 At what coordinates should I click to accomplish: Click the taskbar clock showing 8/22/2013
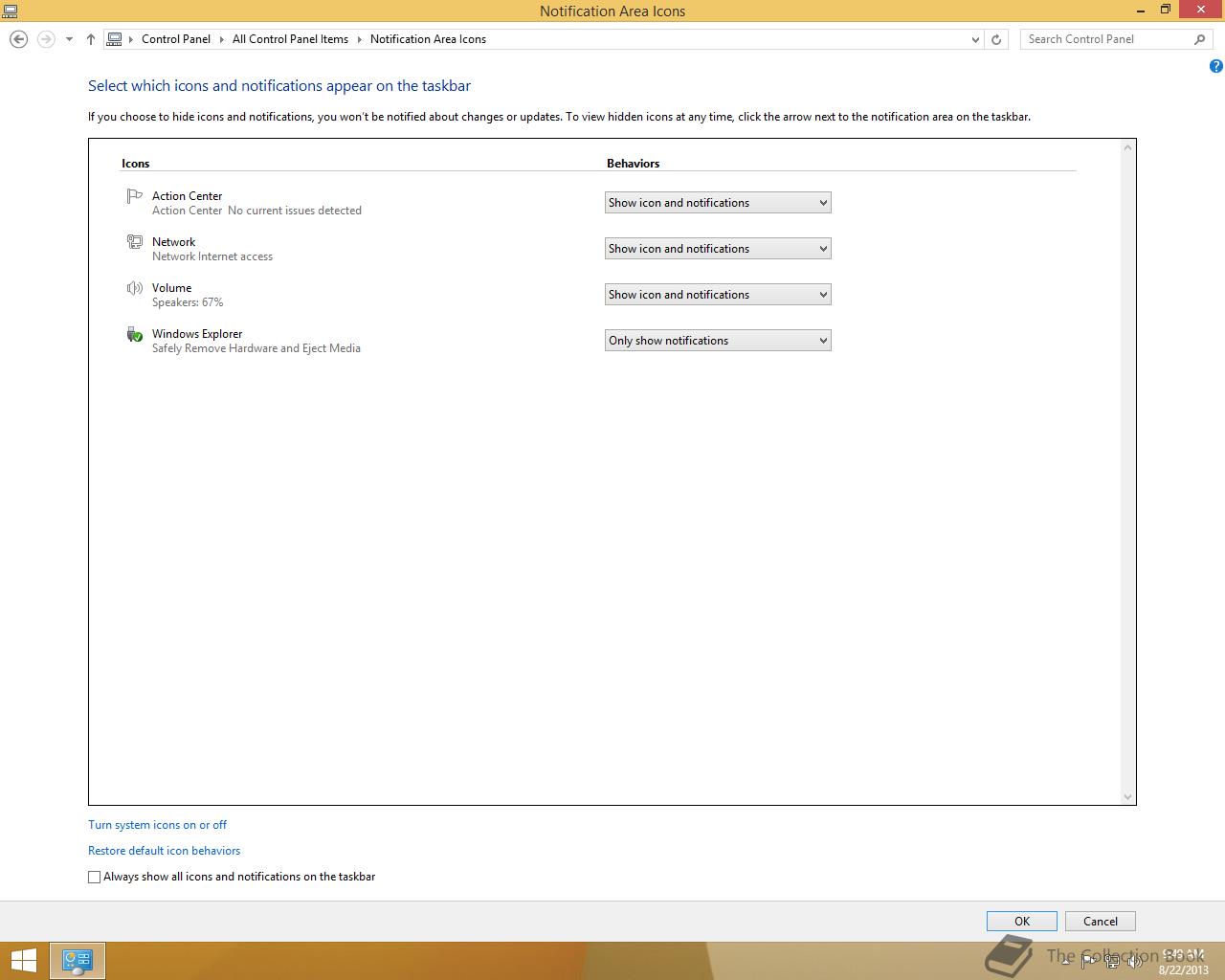(x=1183, y=962)
